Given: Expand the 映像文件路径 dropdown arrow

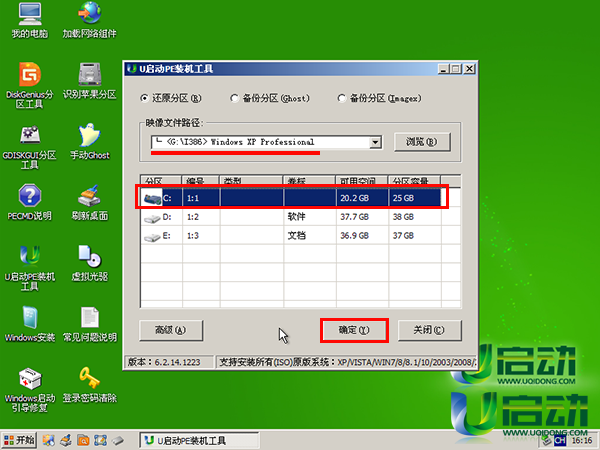Looking at the screenshot, I should coord(375,142).
